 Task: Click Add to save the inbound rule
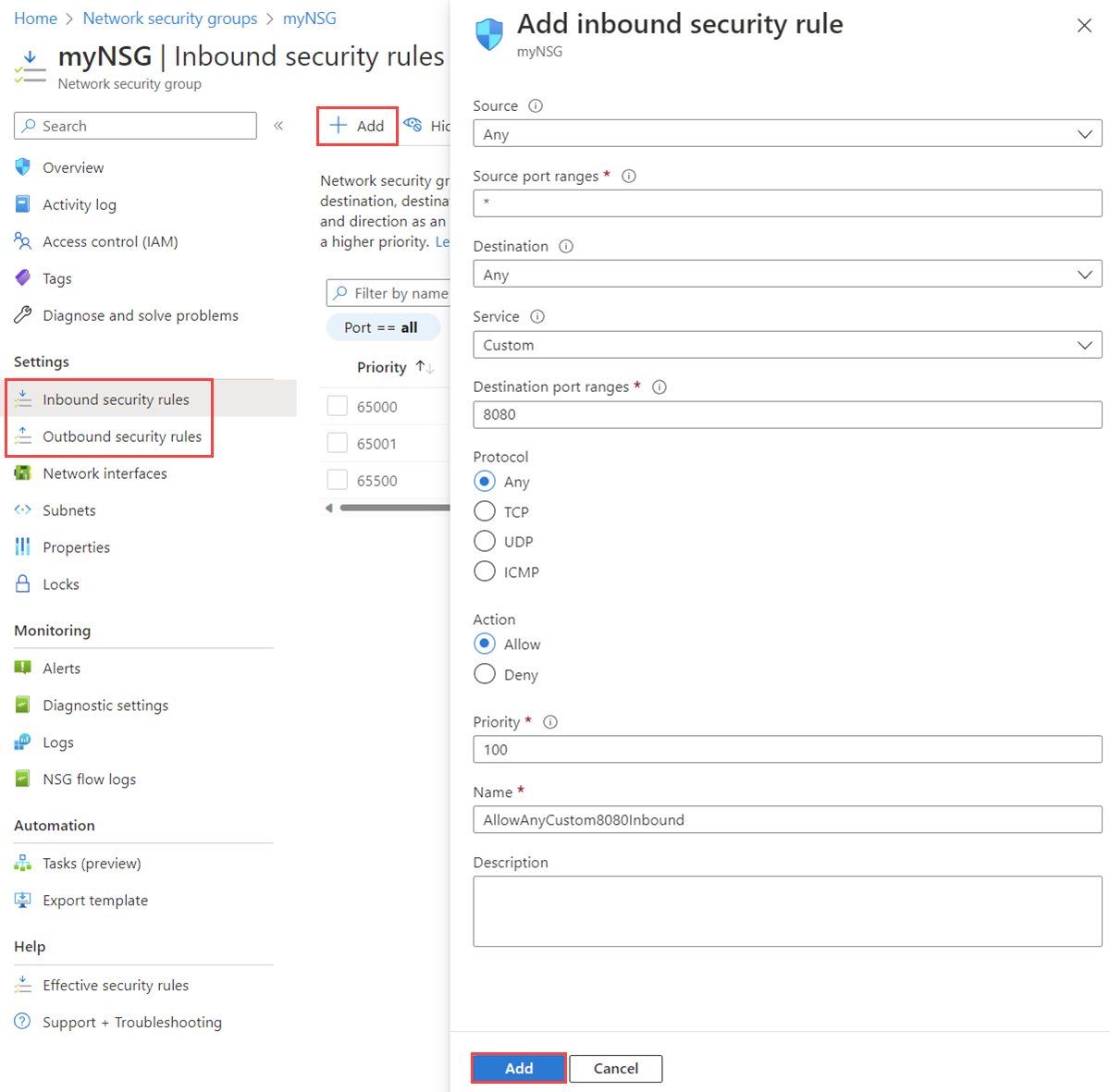(x=518, y=1068)
